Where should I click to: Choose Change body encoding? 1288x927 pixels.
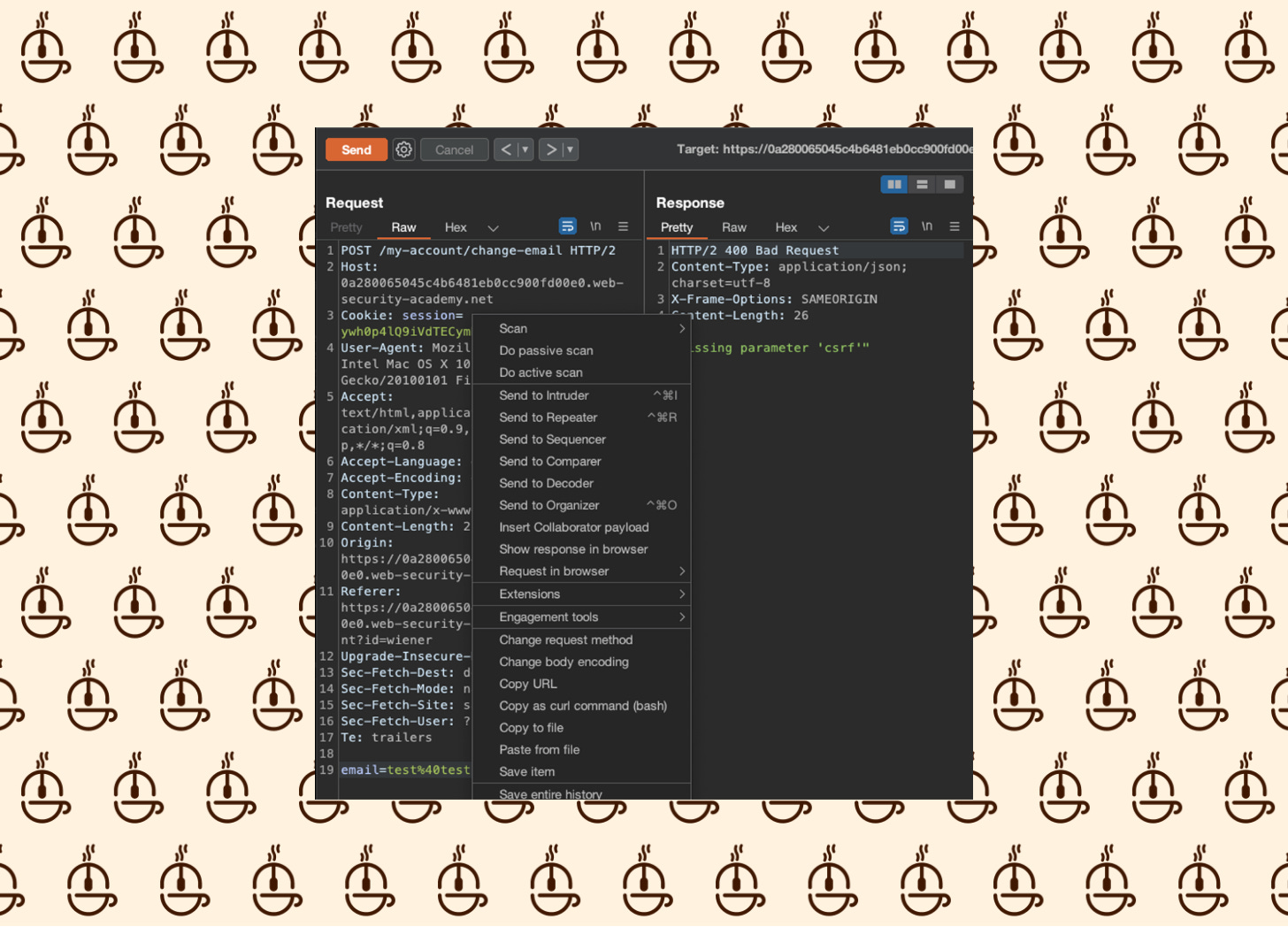581,662
